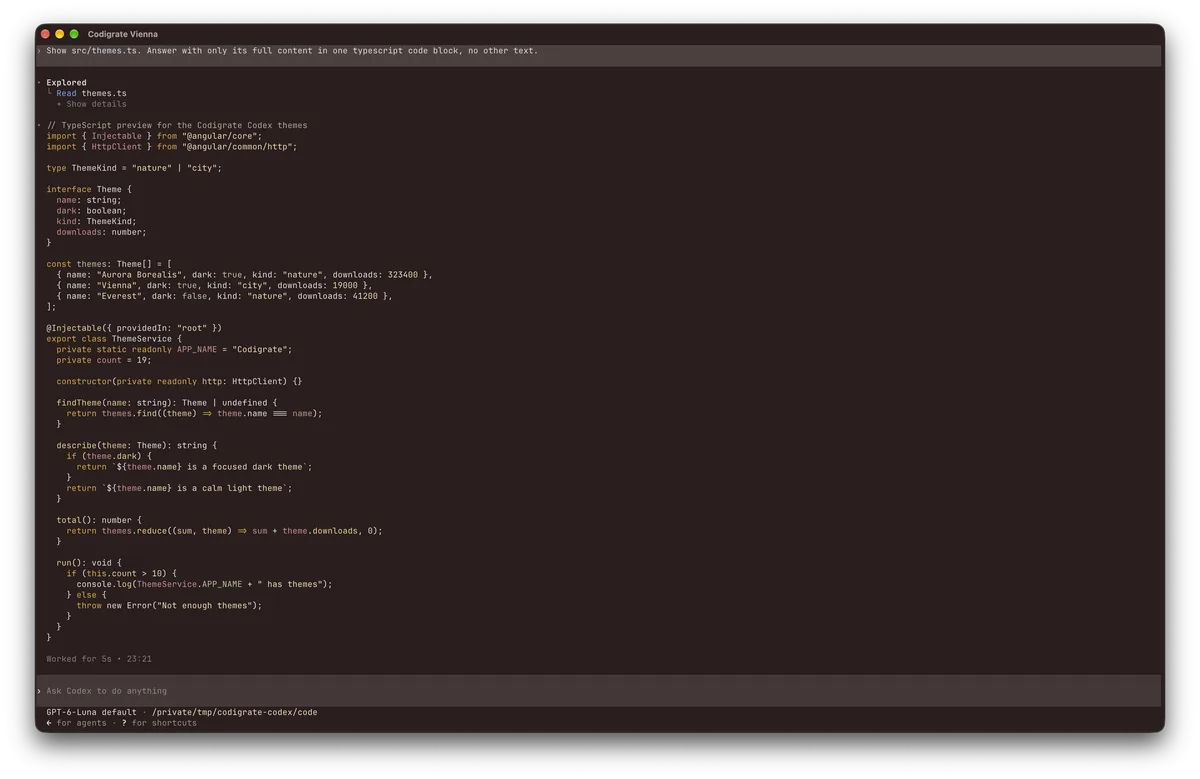Viewport: 1200px width, 779px height.
Task: Click the '/private/tmp/codigrate-codex/code' path
Action: point(235,713)
